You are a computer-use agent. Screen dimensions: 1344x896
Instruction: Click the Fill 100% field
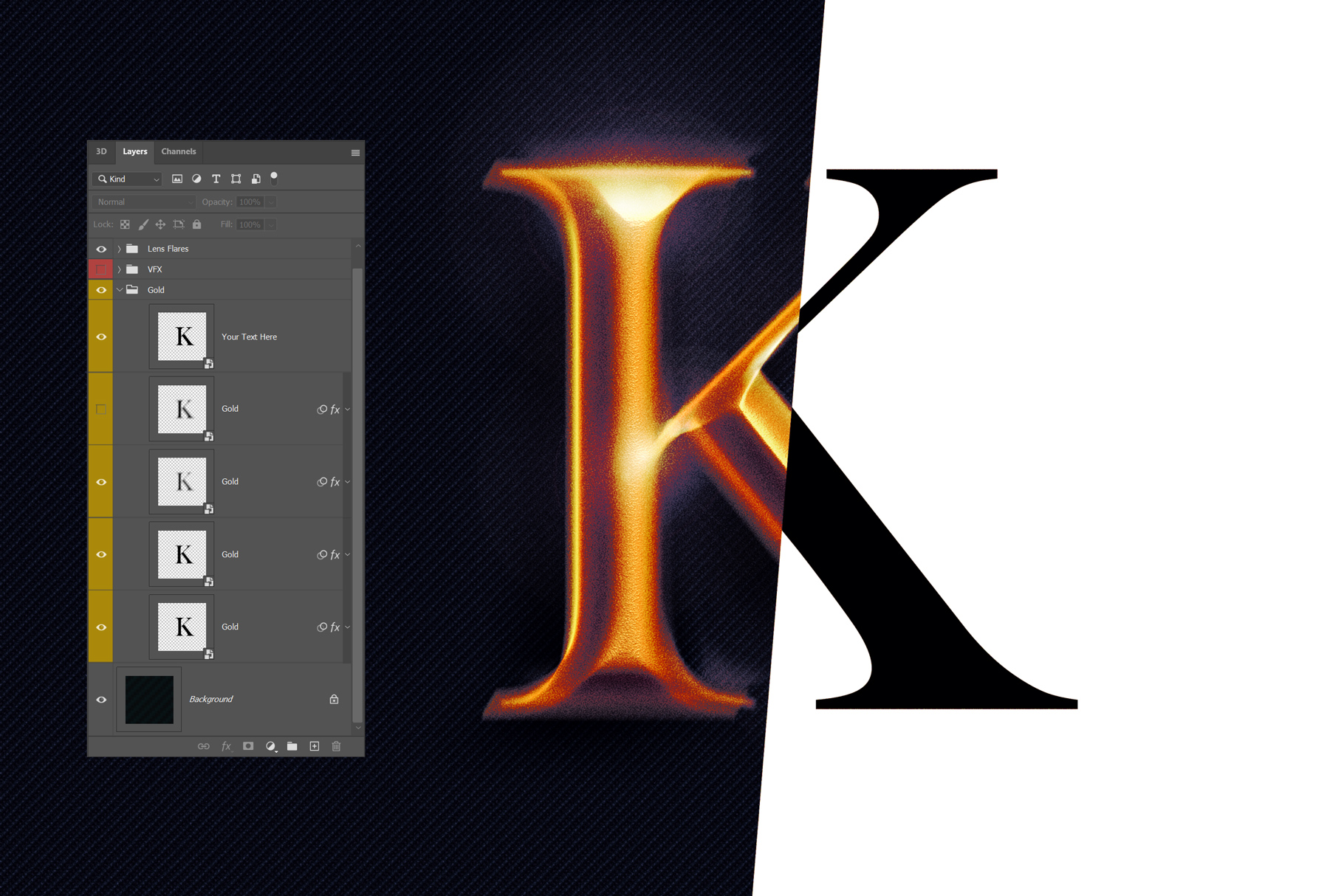[250, 225]
